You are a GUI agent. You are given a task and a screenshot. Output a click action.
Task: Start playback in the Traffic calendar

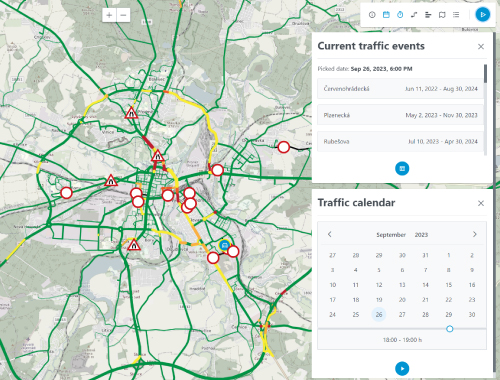tap(402, 369)
